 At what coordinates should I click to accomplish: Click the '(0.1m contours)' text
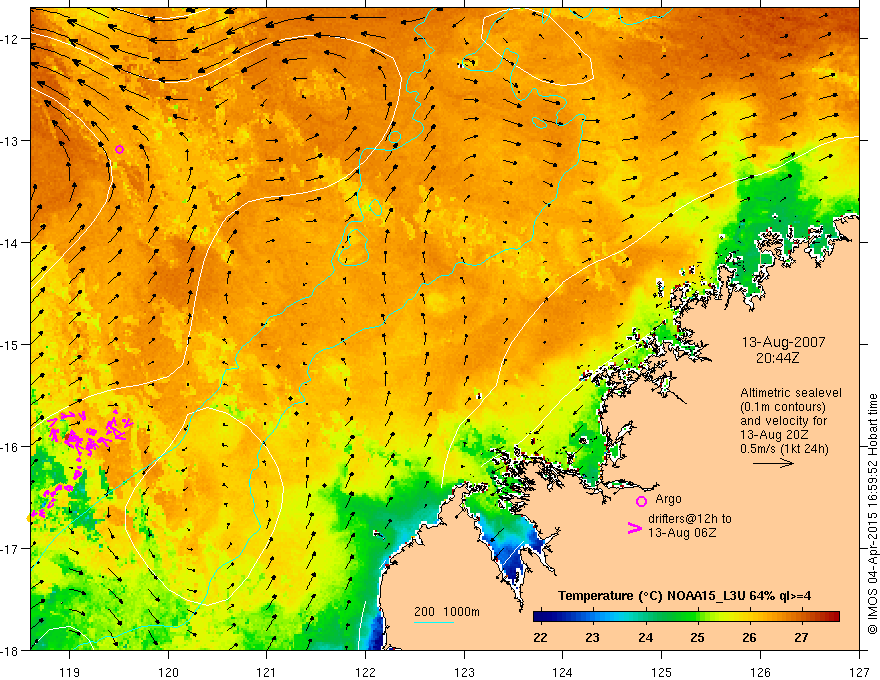pos(783,407)
